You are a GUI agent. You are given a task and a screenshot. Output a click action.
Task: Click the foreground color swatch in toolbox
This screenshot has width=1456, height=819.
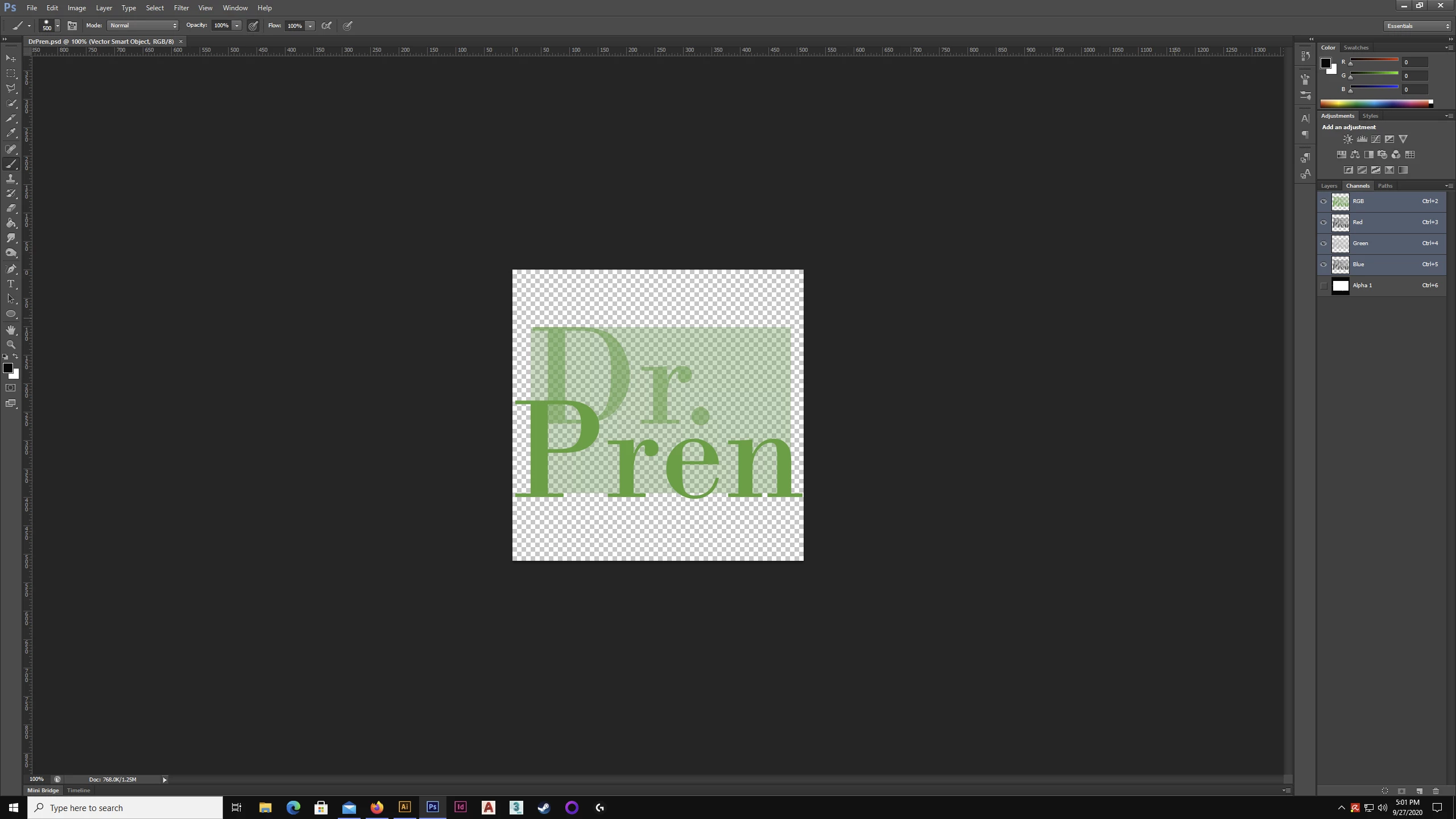[x=7, y=368]
